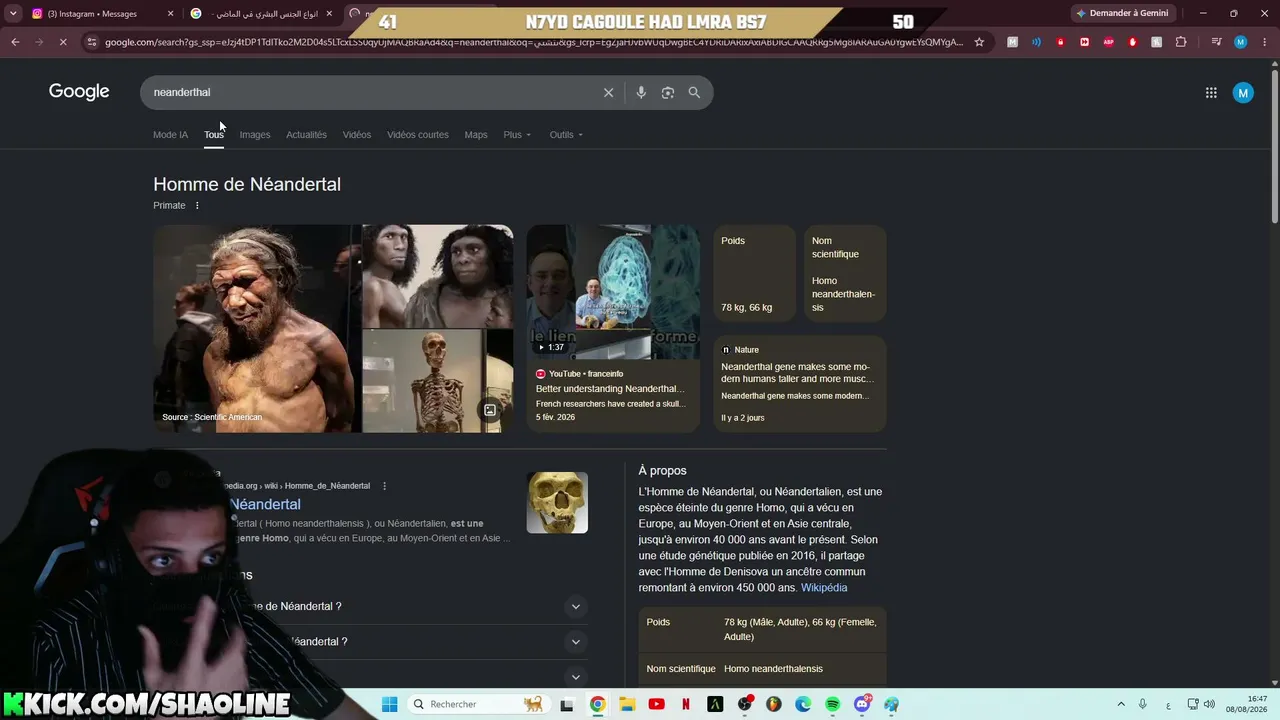Screen dimensions: 1280x720
Task: Close the Instagram Messages tab
Action: (x=170, y=14)
